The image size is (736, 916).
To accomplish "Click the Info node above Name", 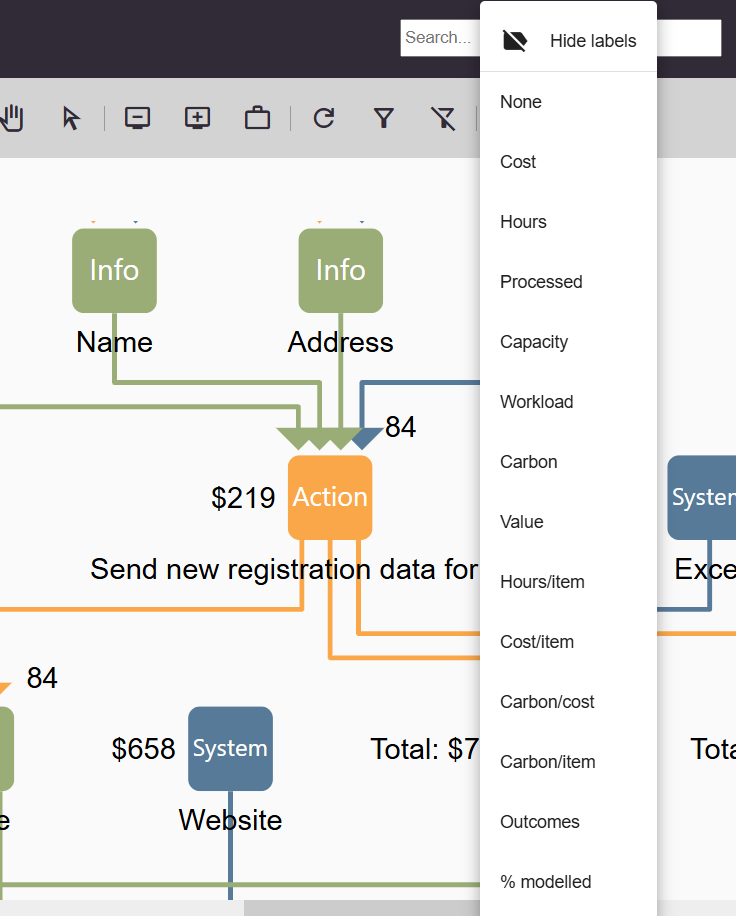I will tap(114, 270).
